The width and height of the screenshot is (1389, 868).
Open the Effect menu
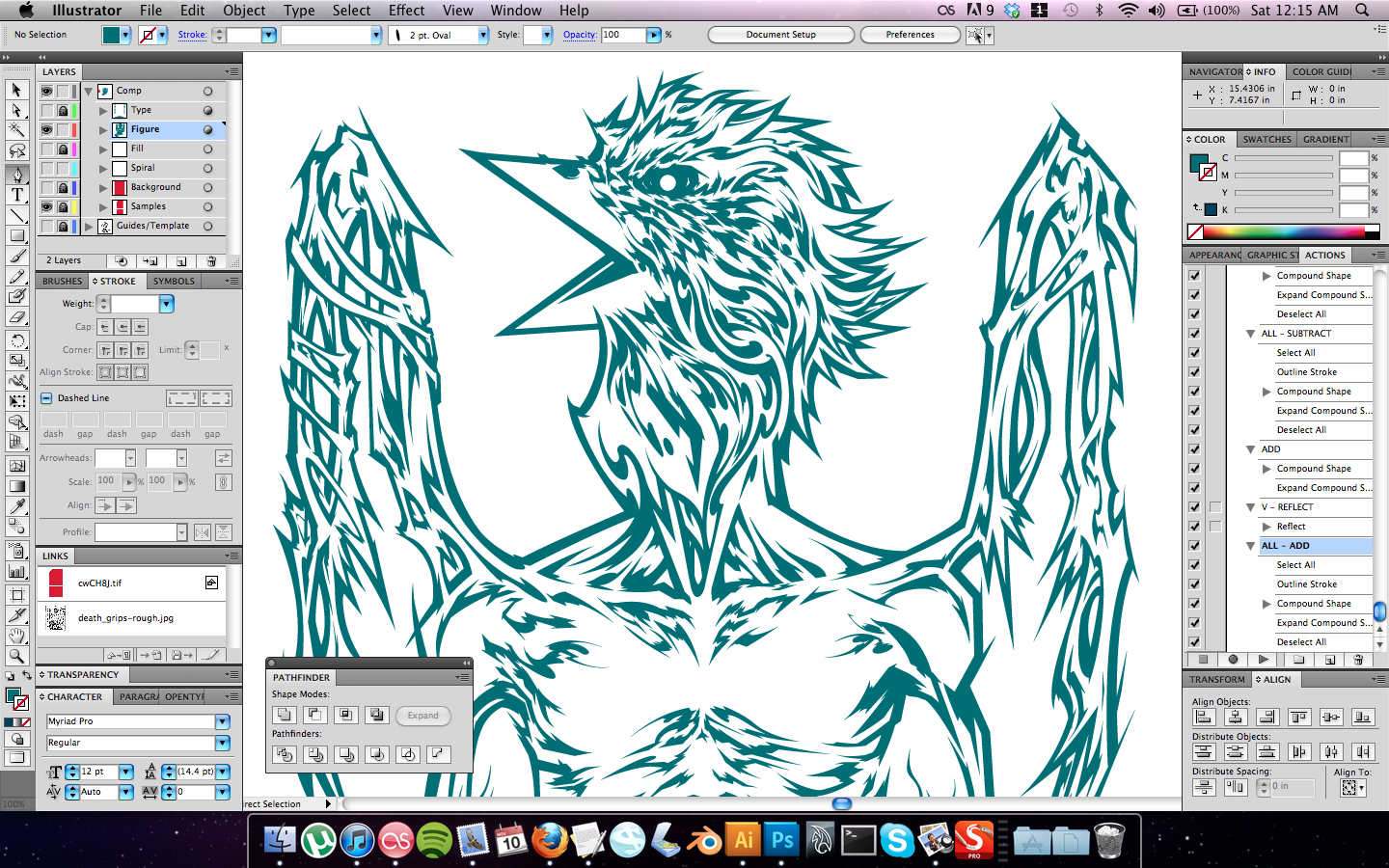click(x=406, y=11)
